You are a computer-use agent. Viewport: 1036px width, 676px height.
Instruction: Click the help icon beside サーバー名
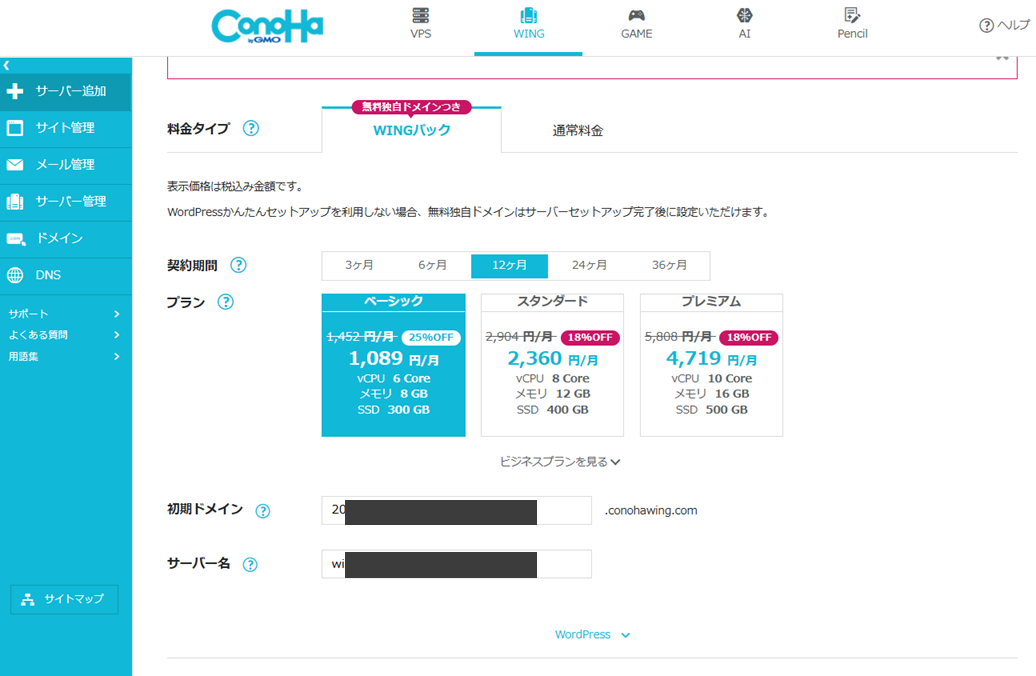pos(250,564)
